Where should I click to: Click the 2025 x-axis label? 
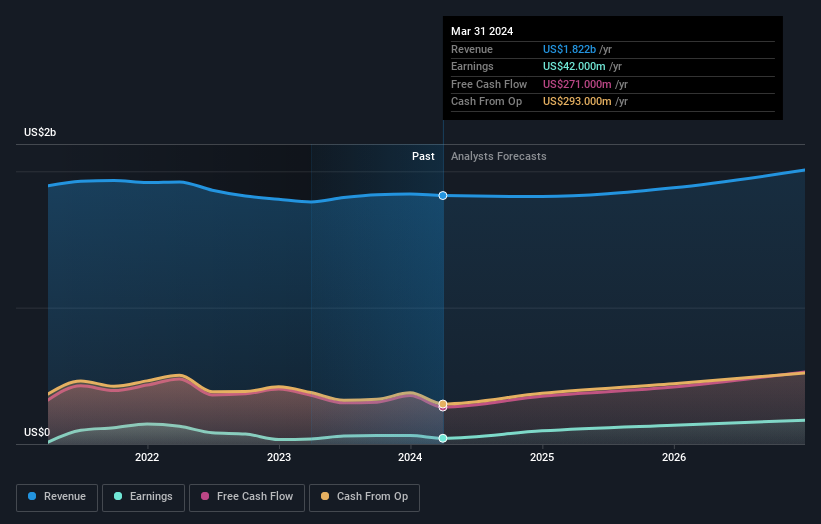542,457
